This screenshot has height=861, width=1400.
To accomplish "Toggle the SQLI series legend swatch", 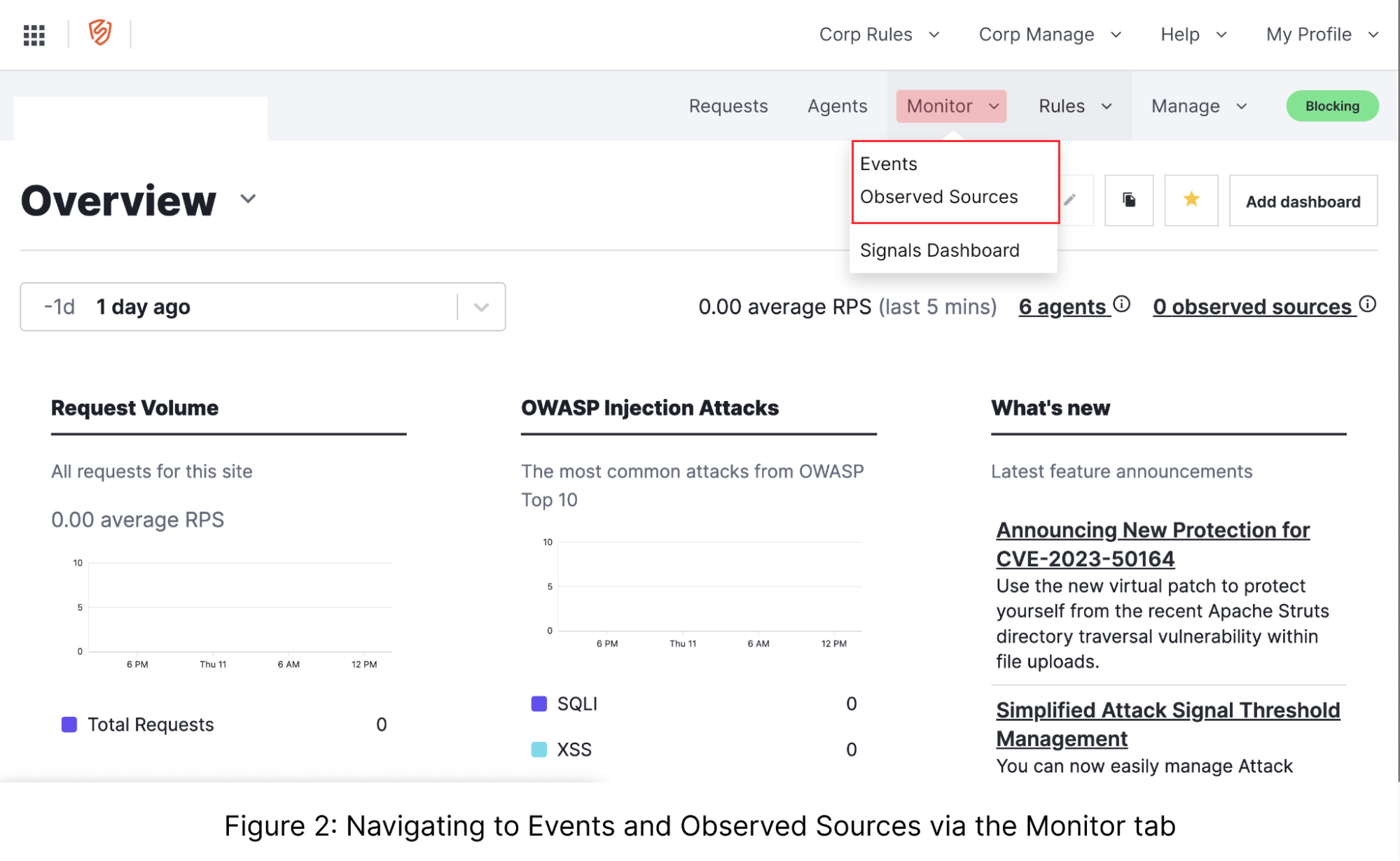I will click(539, 703).
